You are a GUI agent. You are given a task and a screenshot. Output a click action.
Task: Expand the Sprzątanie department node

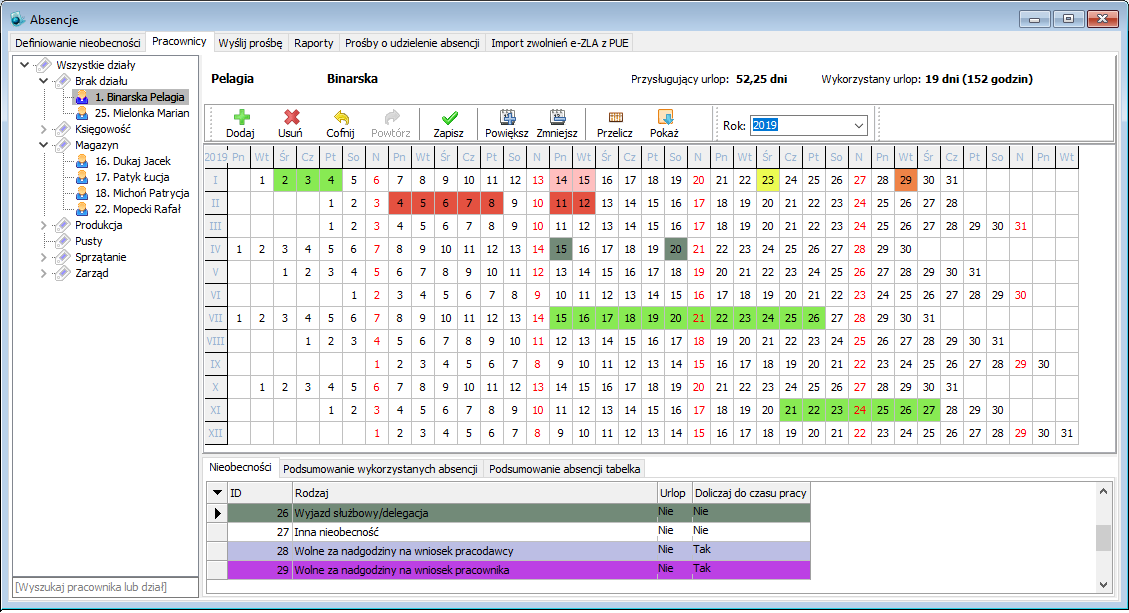pos(44,257)
